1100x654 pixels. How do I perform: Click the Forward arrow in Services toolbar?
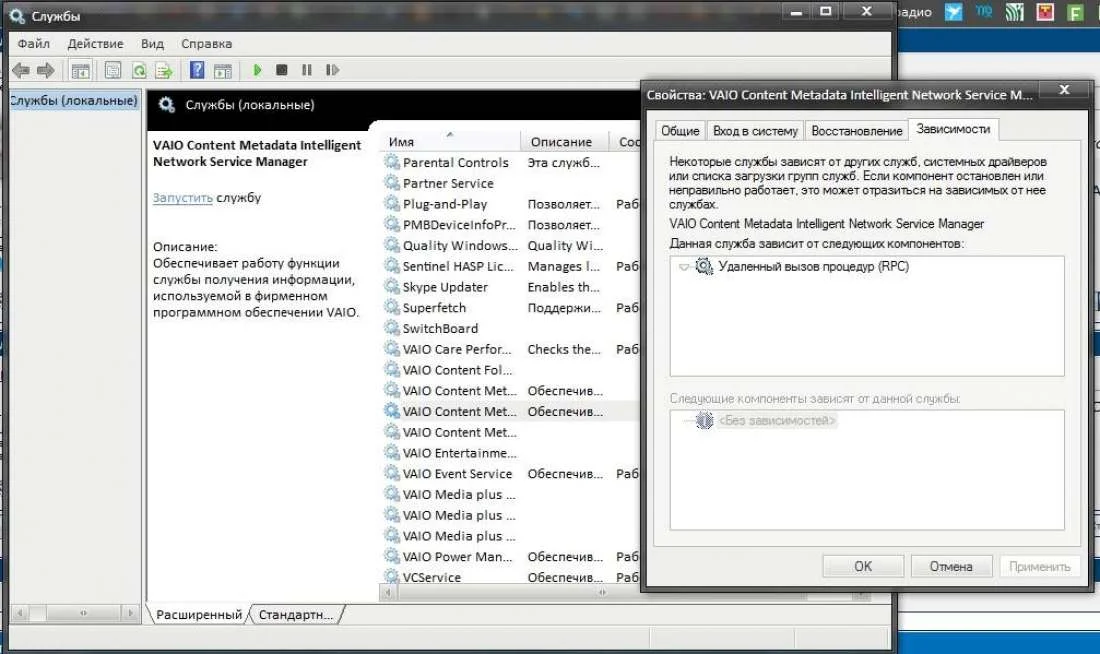[x=46, y=70]
